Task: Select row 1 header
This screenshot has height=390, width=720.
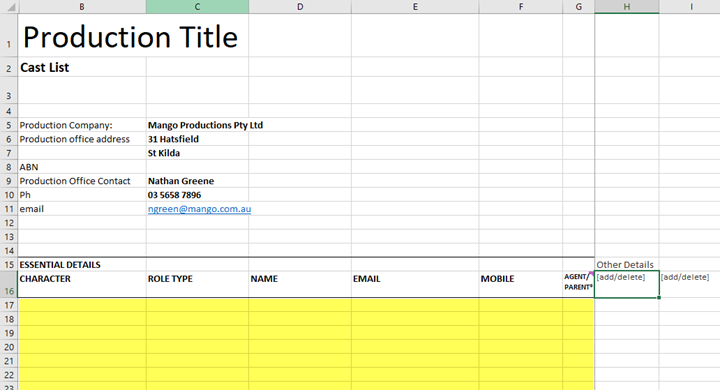Action: pyautogui.click(x=9, y=35)
